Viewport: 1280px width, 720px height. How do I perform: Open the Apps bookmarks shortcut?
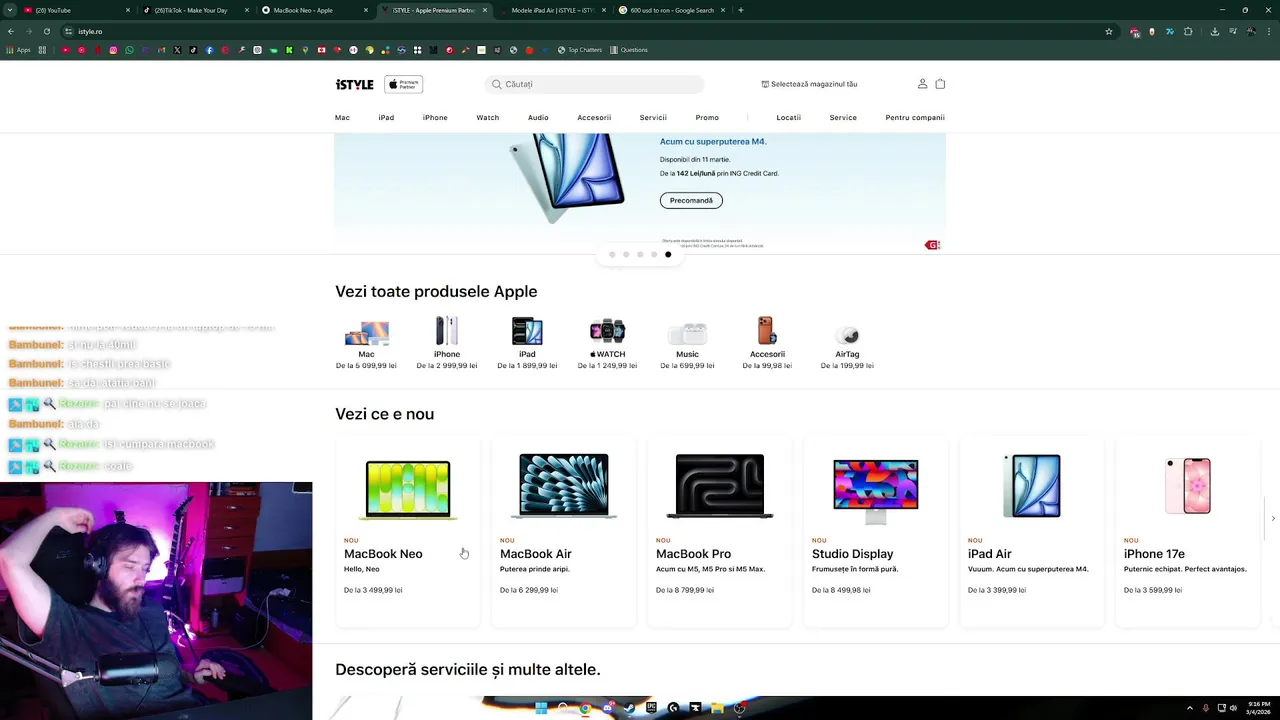coord(18,50)
